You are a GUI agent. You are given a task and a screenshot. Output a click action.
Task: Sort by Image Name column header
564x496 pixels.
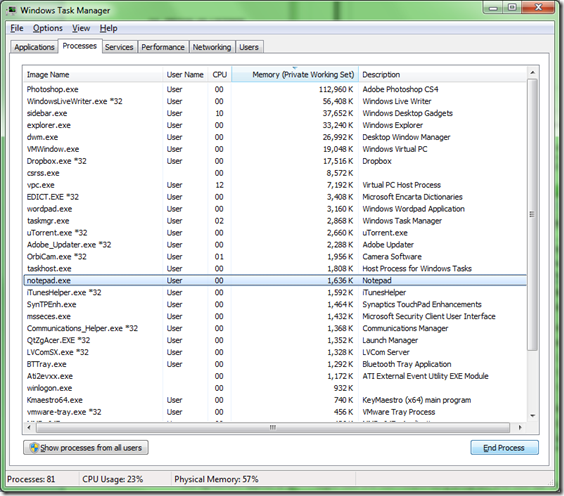(x=92, y=74)
